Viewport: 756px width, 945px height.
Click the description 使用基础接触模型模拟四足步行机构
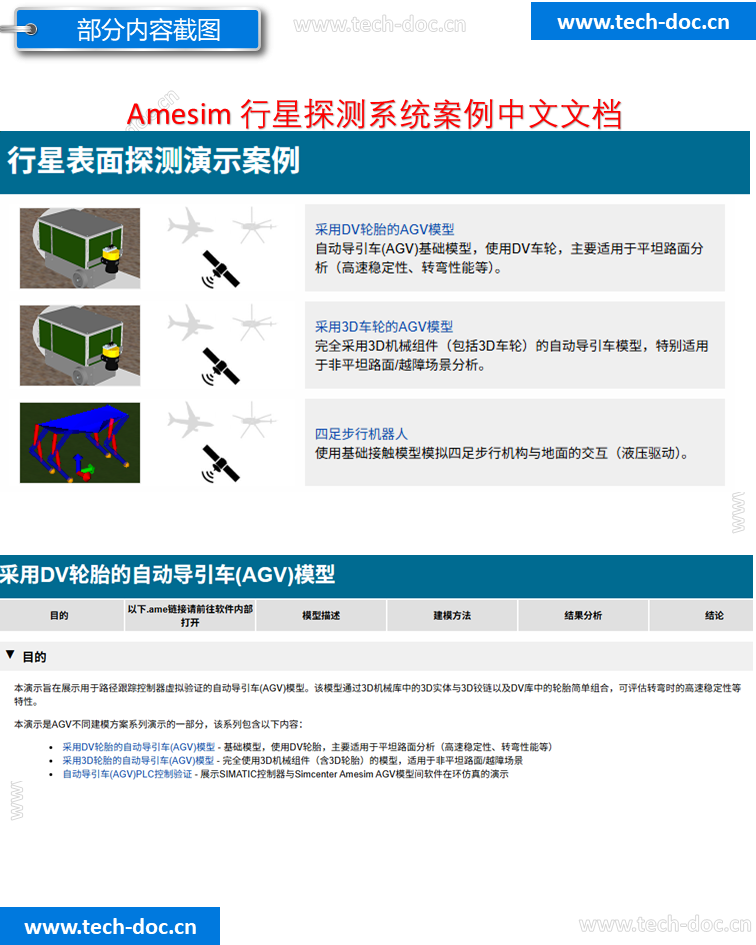[503, 453]
